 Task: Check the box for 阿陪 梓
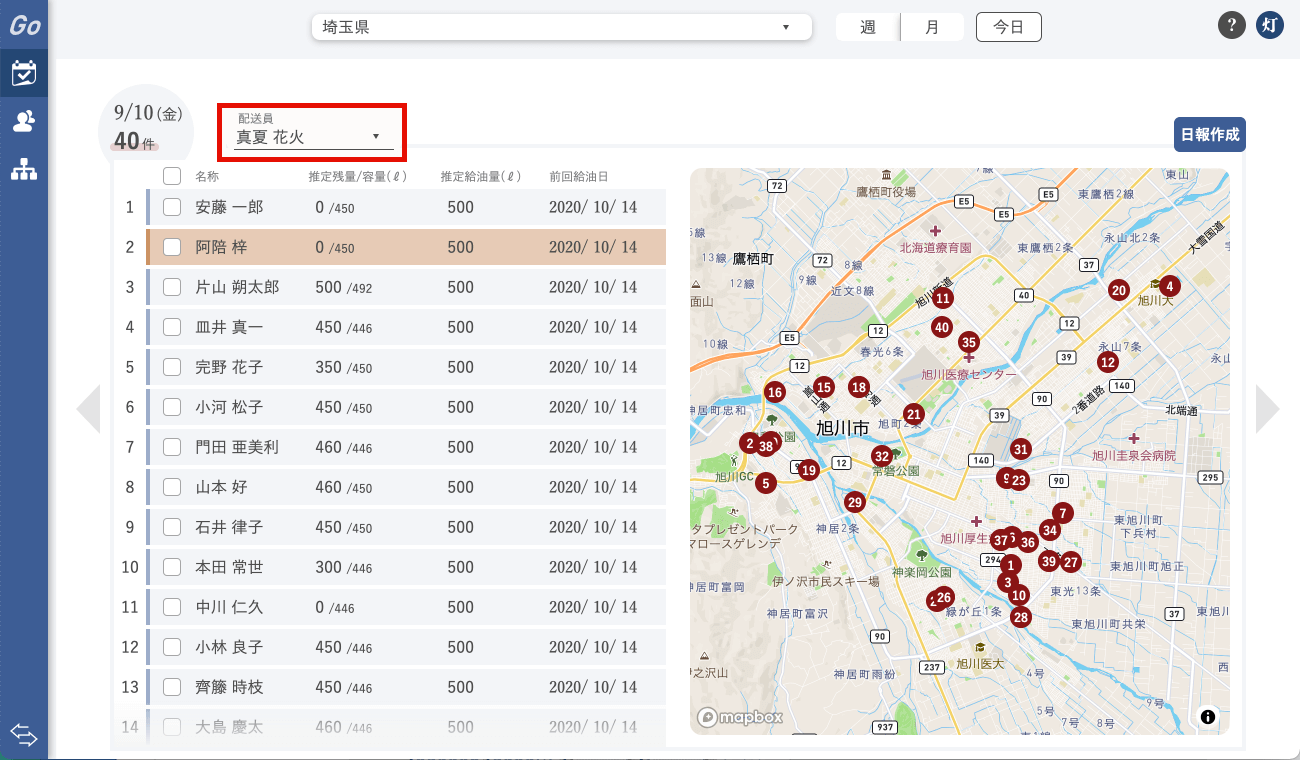(172, 247)
